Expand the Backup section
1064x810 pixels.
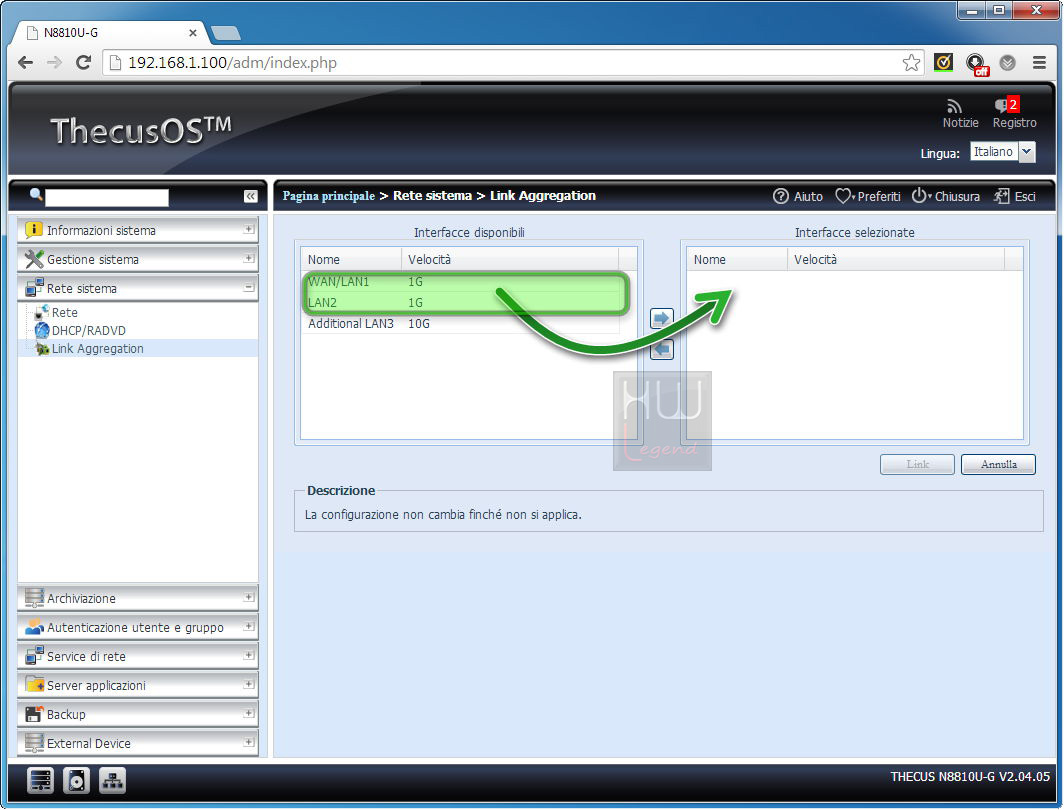point(248,713)
